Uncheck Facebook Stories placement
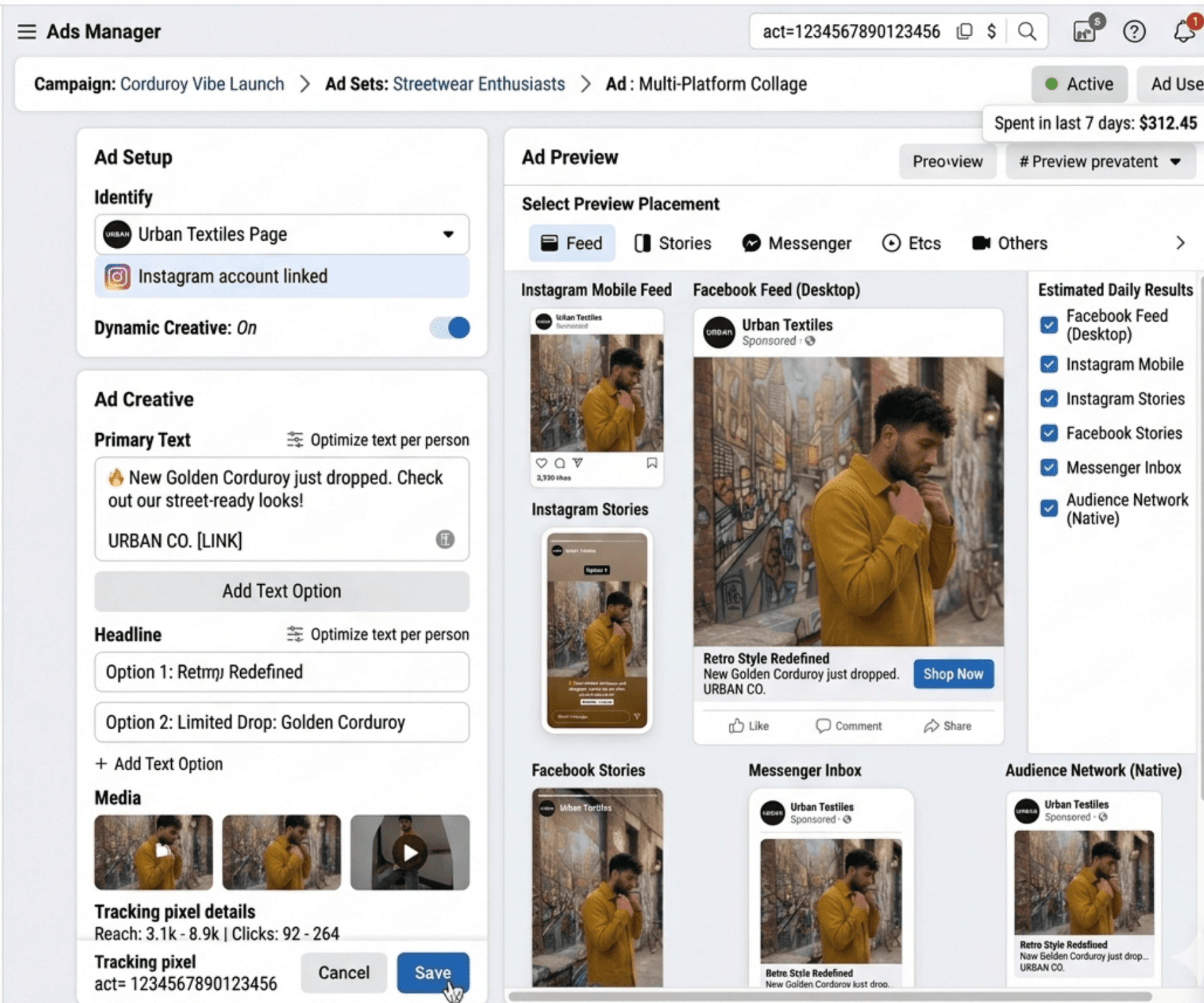Screen dimensions: 1204x1003 pos(1048,433)
